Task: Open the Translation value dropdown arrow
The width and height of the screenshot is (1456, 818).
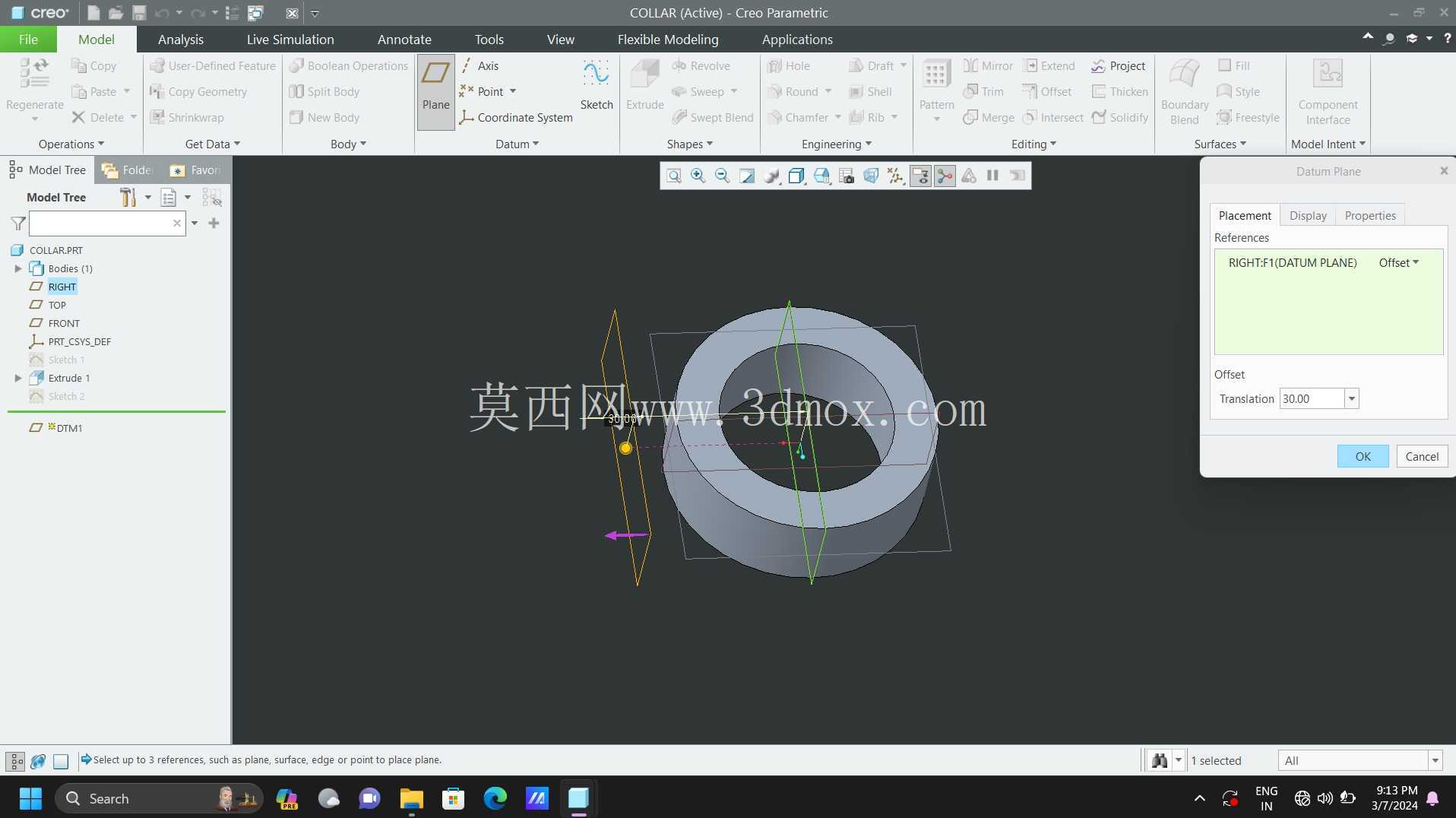Action: pos(1352,399)
